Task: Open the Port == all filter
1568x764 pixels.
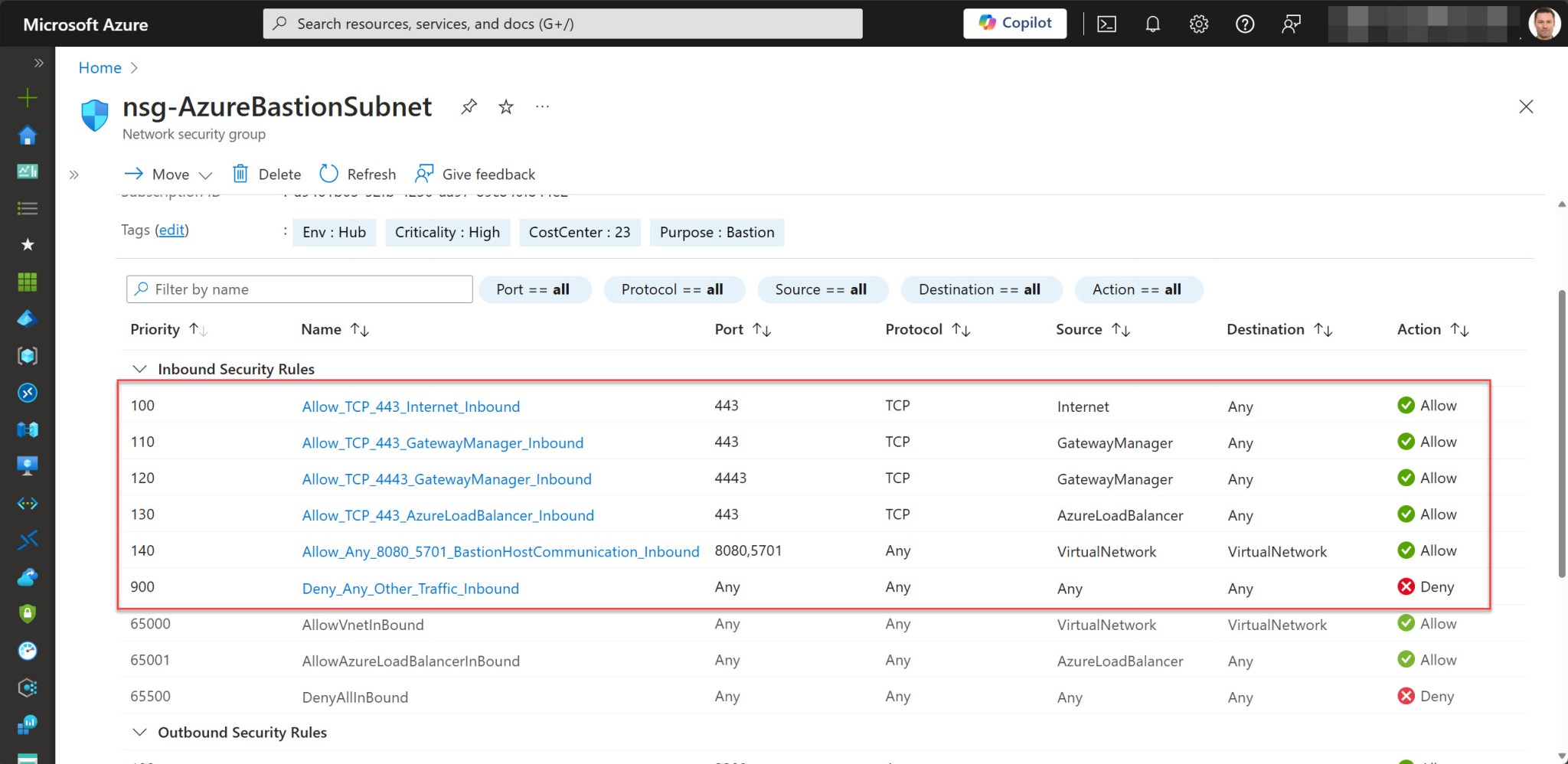Action: tap(534, 289)
